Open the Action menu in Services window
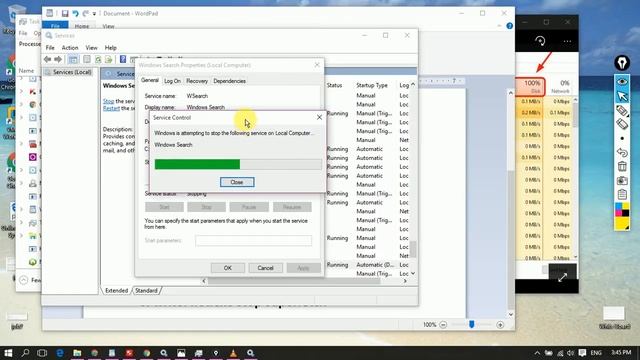 coord(70,48)
